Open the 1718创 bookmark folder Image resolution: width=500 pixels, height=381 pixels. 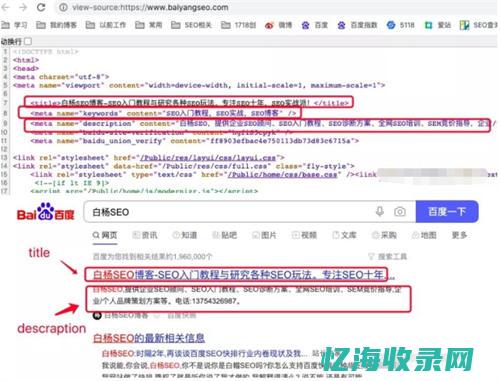[239, 25]
